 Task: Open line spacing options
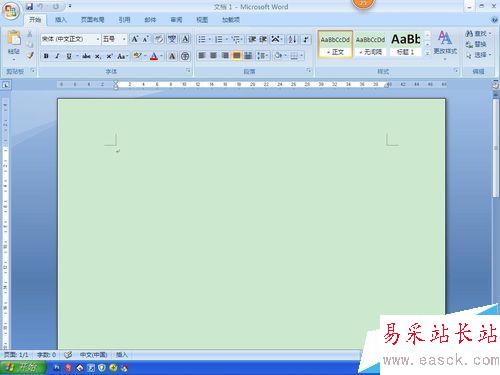262,55
